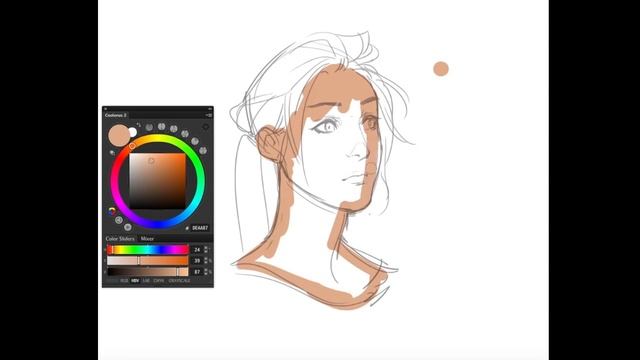Viewport: 640px width, 360px height.
Task: Switch sliders to LAB mode
Action: (x=146, y=281)
